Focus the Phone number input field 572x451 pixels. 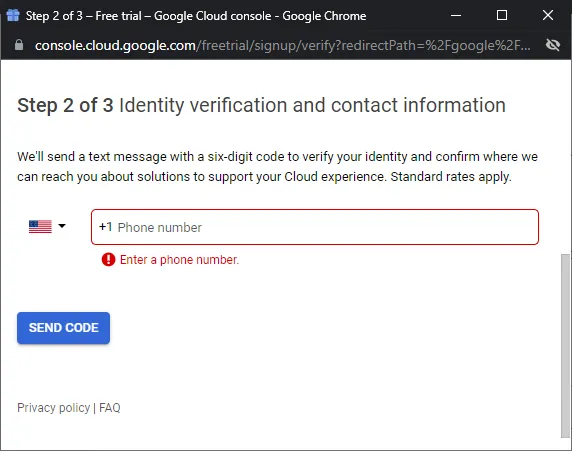pos(315,227)
